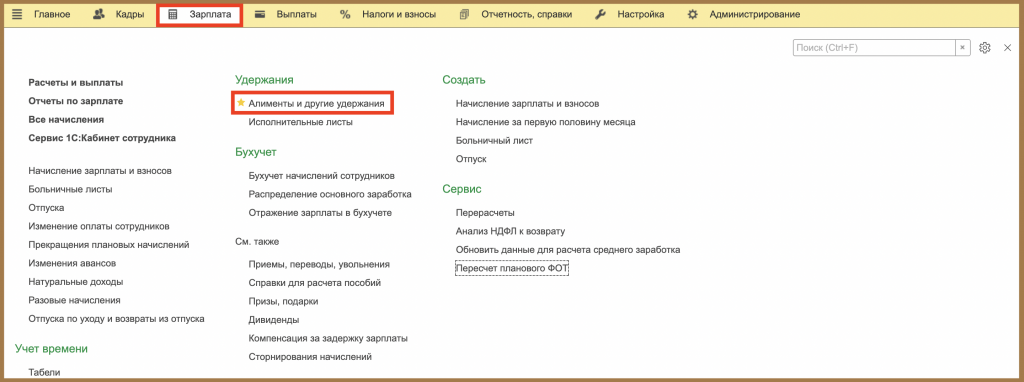Open Начисление зарплаты и взносов in left list

100,170
